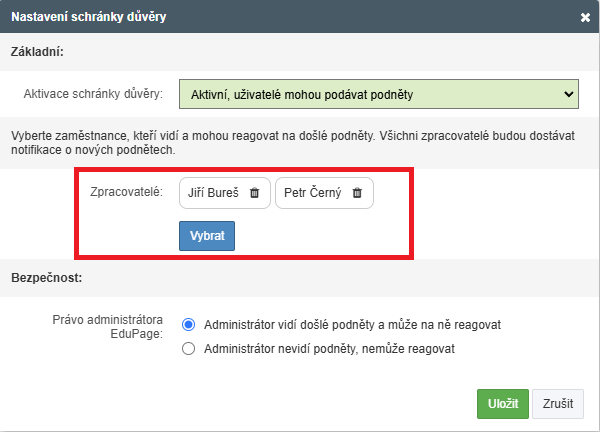Click the 'Aktivace schránky důvěry' field label
600x432 pixels.
point(93,94)
